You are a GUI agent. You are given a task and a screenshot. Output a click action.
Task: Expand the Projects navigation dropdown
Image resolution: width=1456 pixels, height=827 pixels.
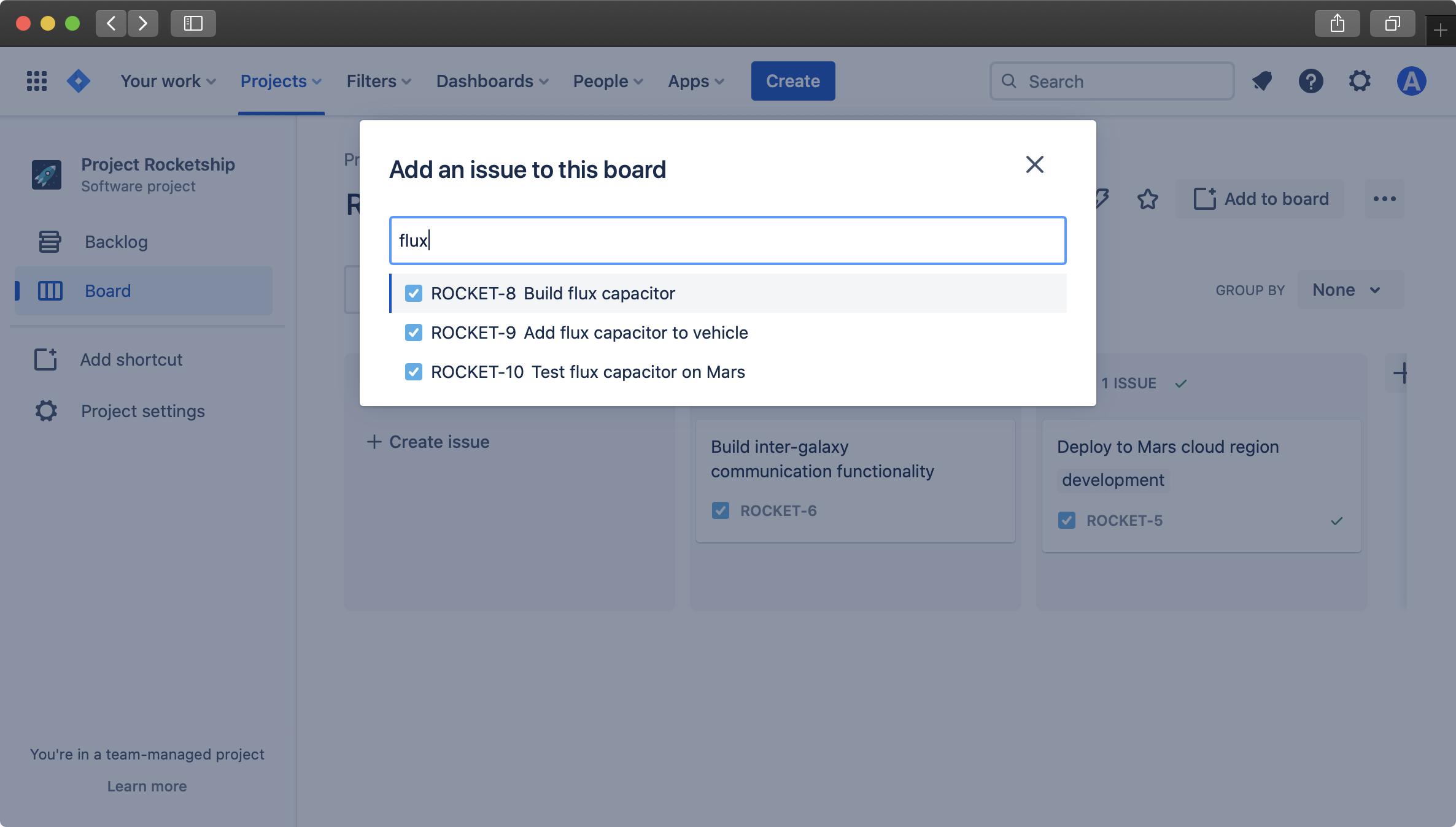click(281, 81)
